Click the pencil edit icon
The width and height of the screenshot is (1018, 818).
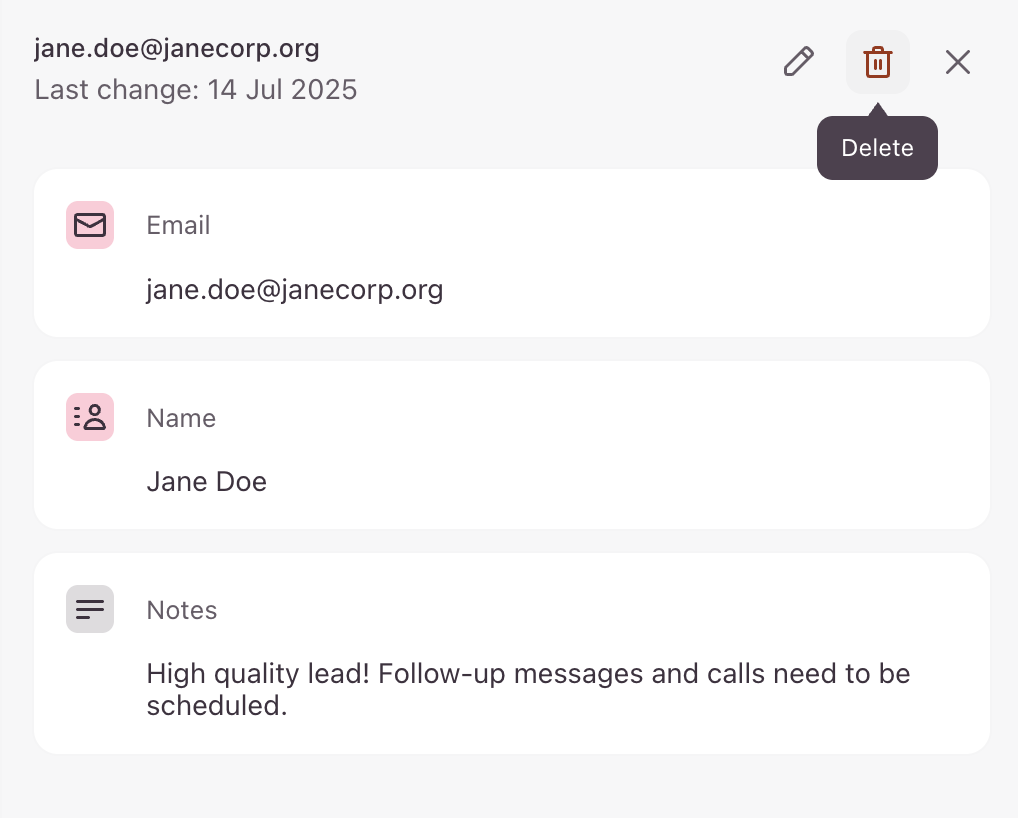click(x=798, y=62)
